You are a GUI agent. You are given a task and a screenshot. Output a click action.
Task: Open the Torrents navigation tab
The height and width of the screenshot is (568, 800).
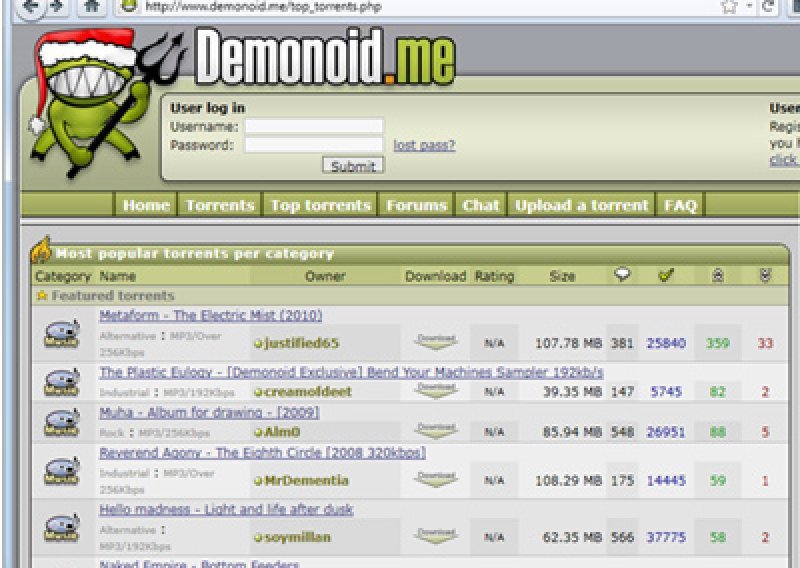(220, 205)
